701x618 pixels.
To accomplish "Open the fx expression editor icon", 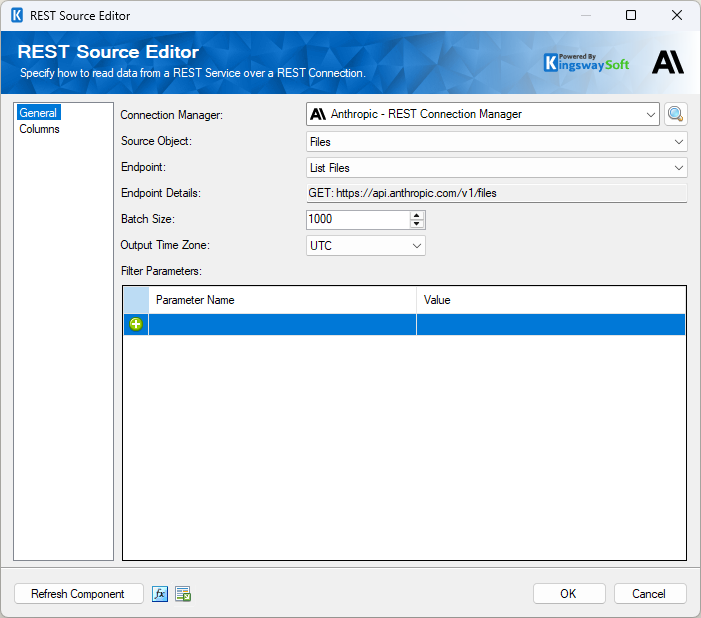I will tap(160, 594).
